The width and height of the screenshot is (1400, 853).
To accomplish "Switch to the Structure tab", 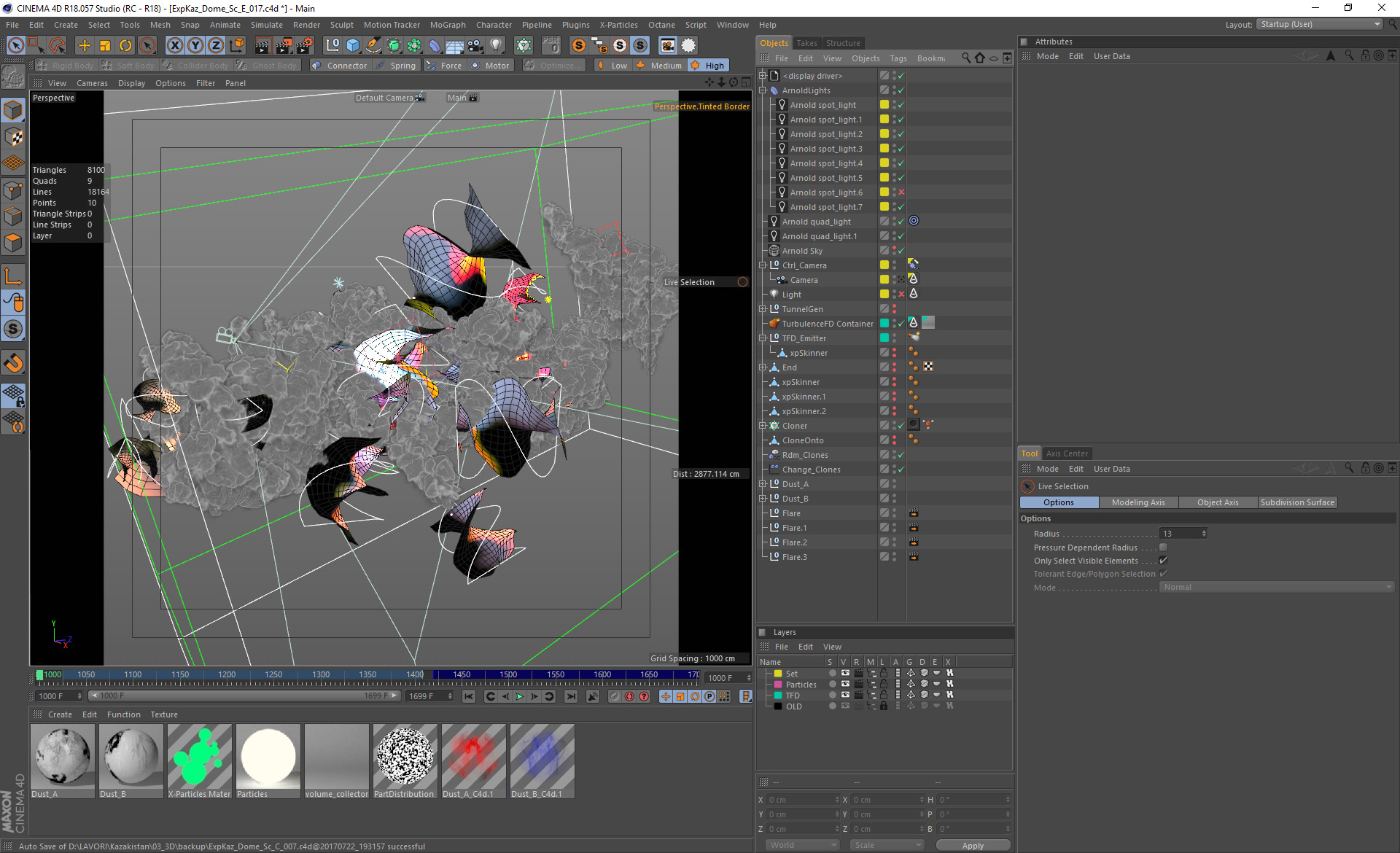I will [x=843, y=43].
